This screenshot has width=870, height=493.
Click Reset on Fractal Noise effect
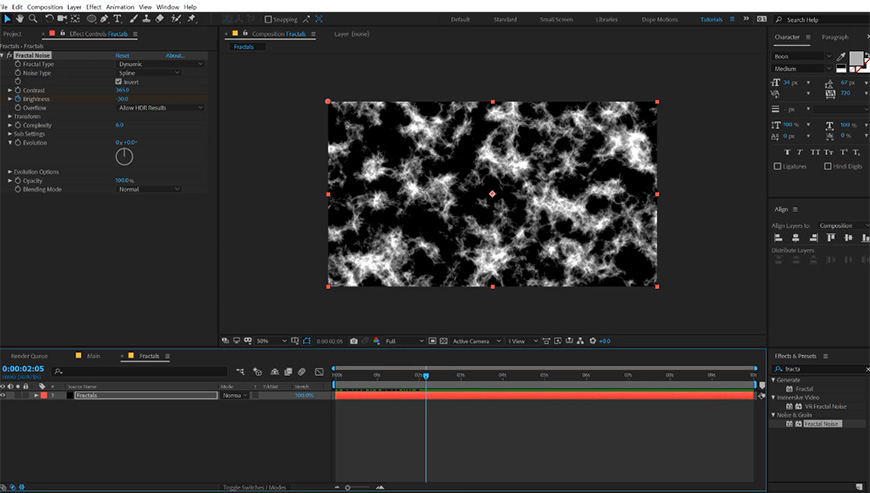[122, 55]
